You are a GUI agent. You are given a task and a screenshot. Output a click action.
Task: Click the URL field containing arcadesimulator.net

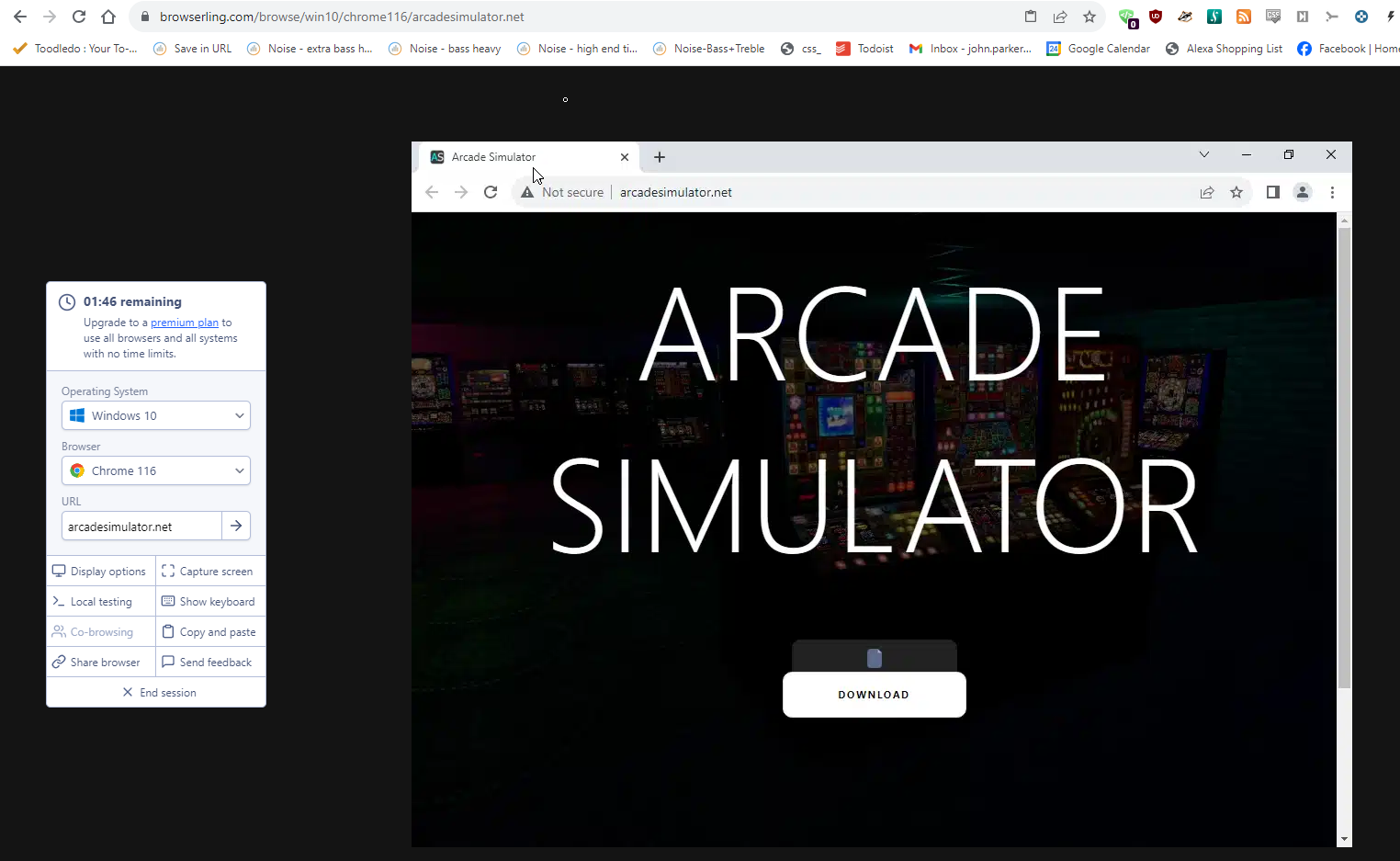click(141, 527)
